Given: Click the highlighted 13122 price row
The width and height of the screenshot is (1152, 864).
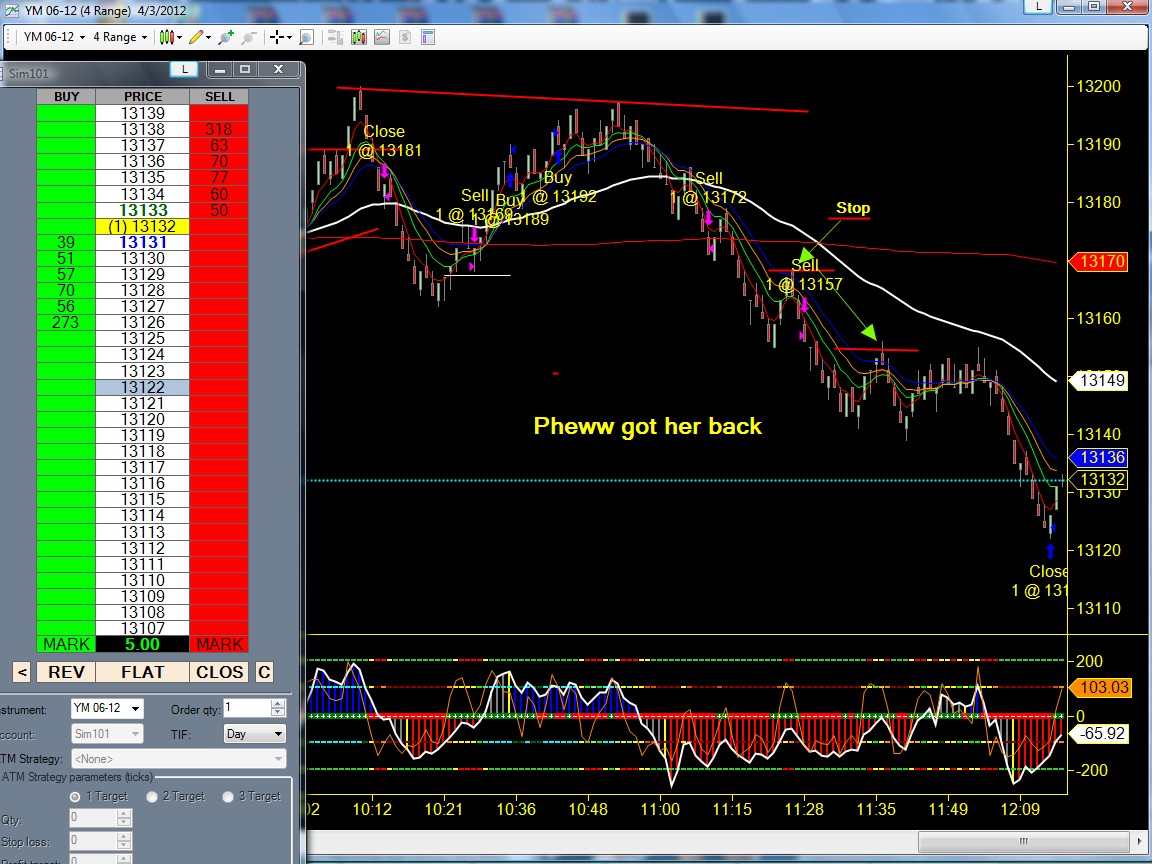Looking at the screenshot, I should (143, 387).
